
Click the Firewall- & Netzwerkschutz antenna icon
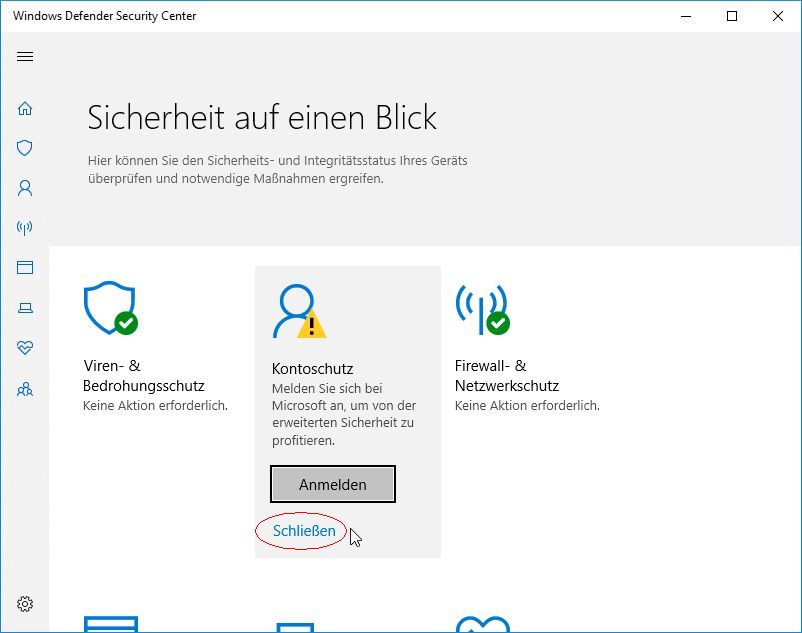(483, 309)
